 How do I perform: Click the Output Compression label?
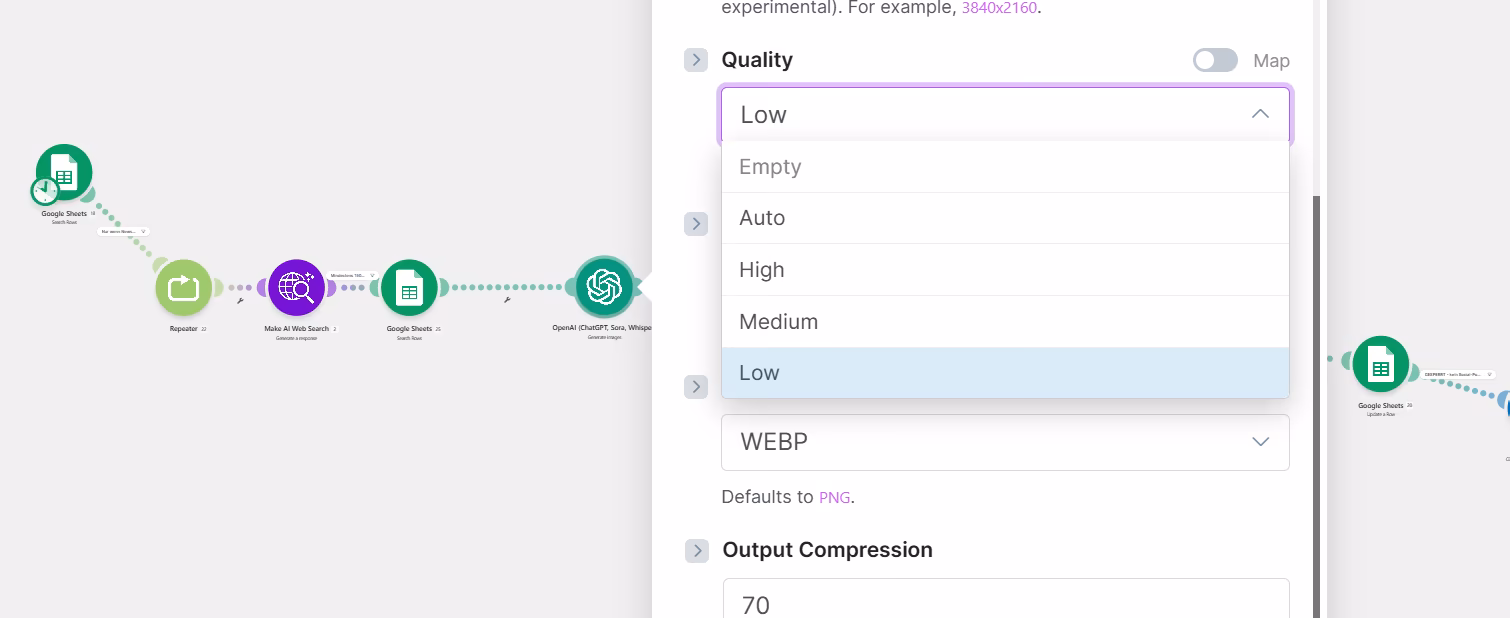(x=827, y=550)
